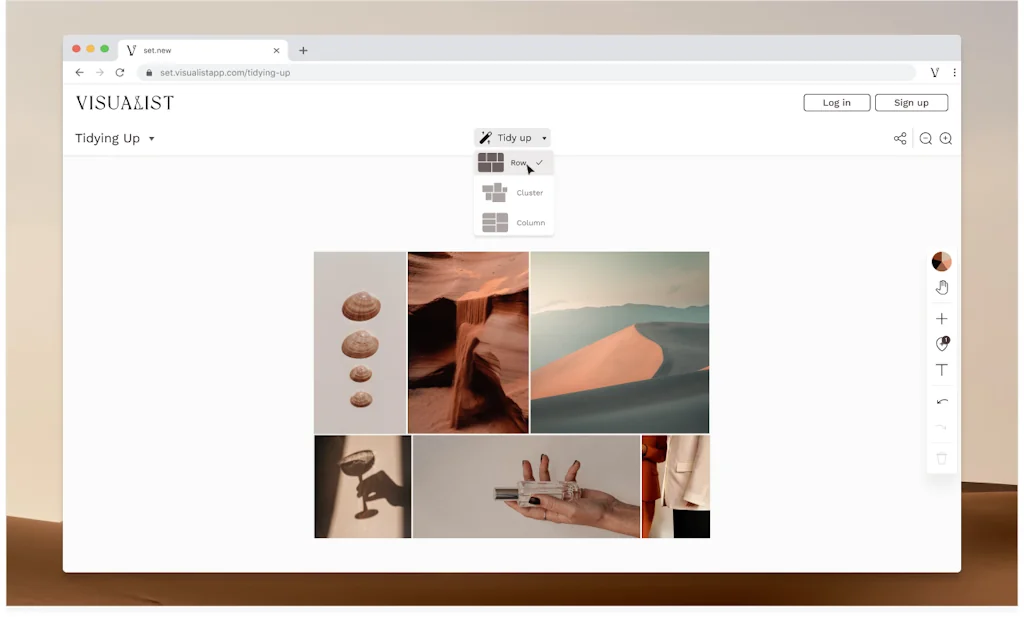This screenshot has height=617, width=1024.
Task: Click the Sign up button
Action: [x=911, y=102]
